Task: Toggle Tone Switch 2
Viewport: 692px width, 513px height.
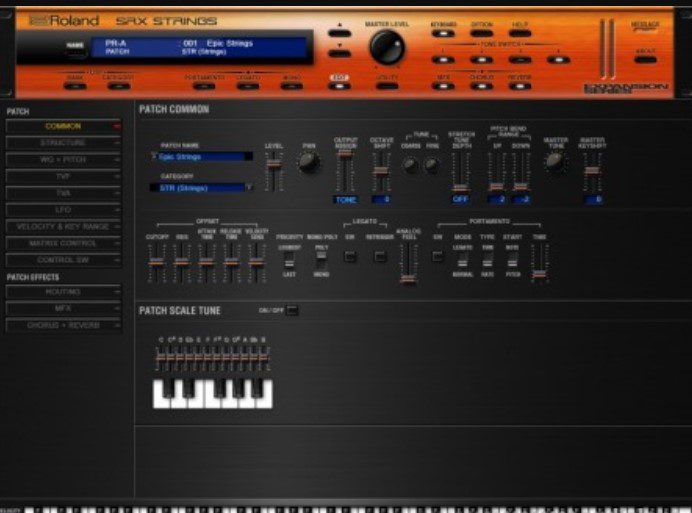Action: 481,60
